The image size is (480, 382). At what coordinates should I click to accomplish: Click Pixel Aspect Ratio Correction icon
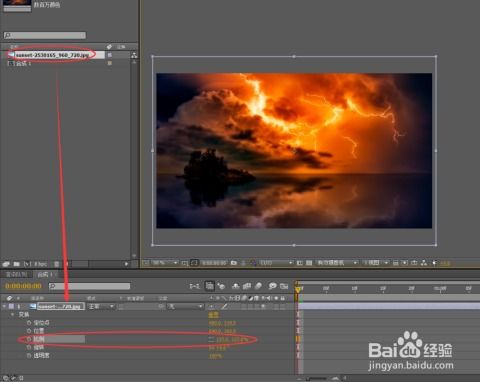point(395,263)
